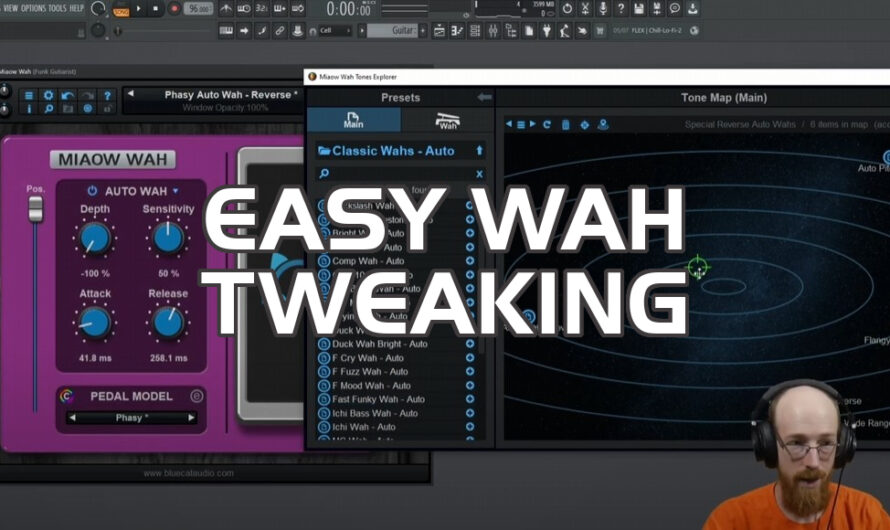Select next pedal model with right arrow
890x530 pixels.
(191, 418)
